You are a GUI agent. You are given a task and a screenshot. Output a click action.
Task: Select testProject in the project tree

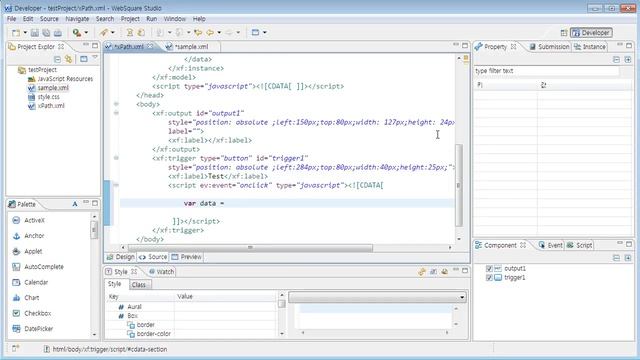tap(42, 70)
